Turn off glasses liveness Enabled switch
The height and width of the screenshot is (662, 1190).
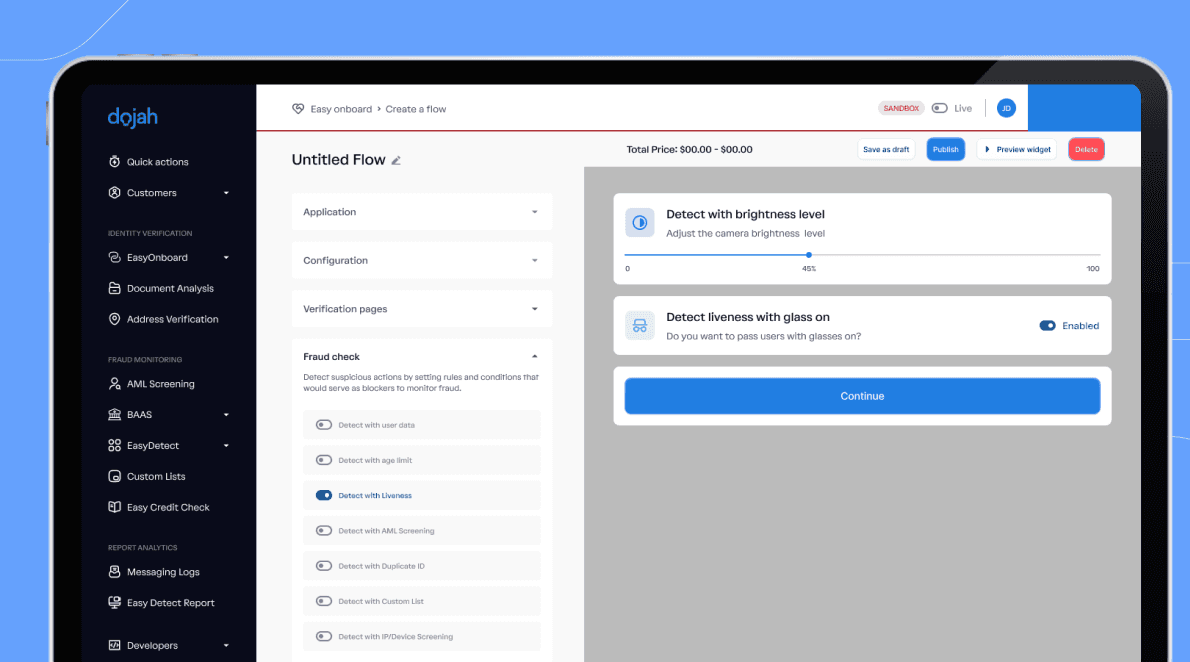coord(1047,326)
